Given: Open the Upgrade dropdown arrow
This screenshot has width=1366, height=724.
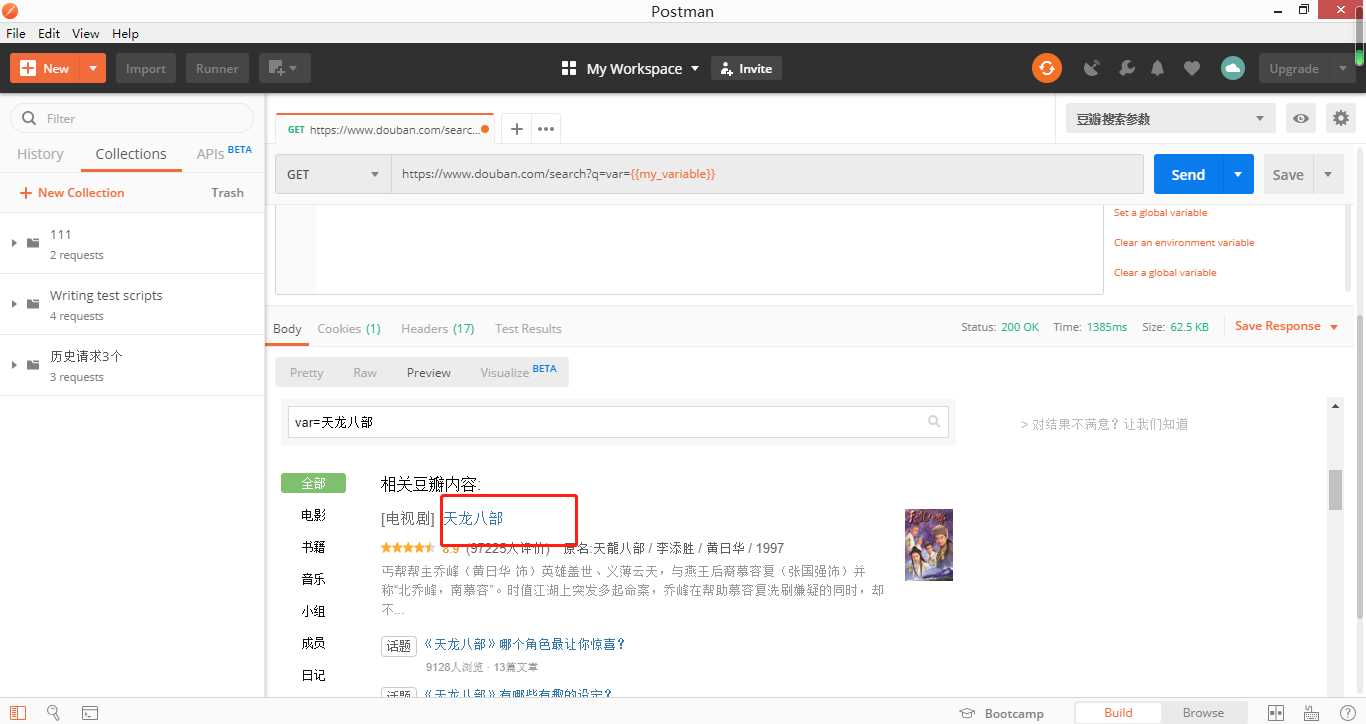Looking at the screenshot, I should click(1342, 68).
